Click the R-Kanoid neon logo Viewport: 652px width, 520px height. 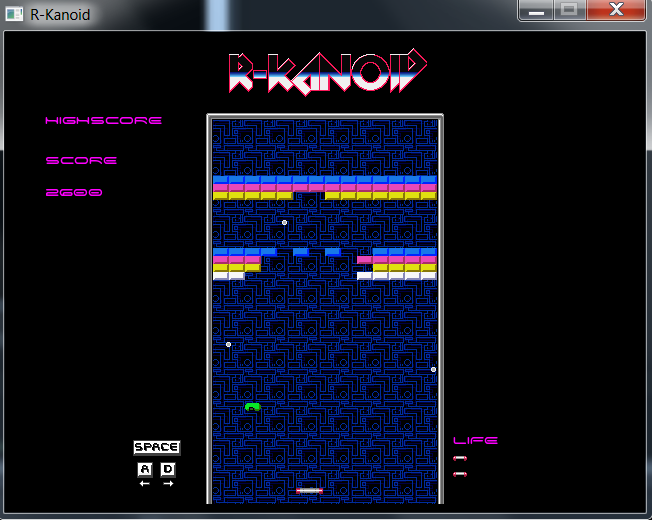click(x=327, y=72)
